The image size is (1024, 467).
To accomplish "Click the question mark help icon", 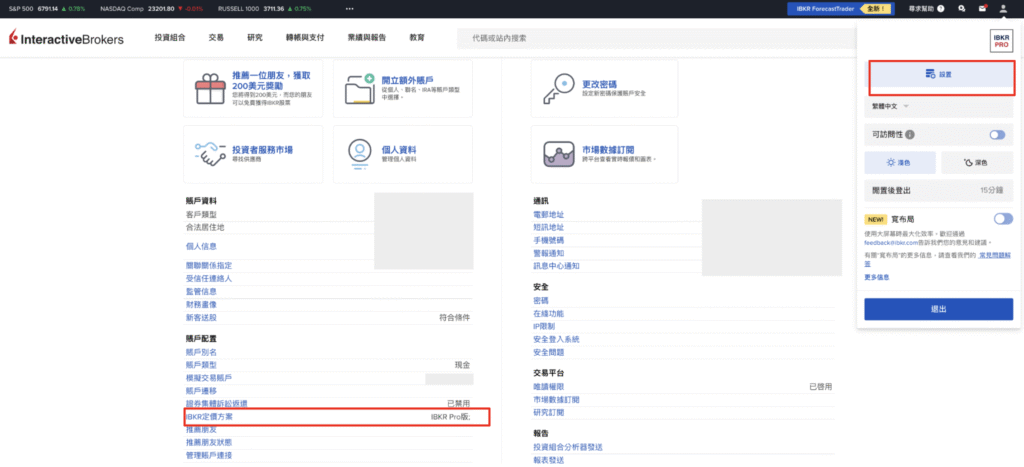I will (940, 9).
